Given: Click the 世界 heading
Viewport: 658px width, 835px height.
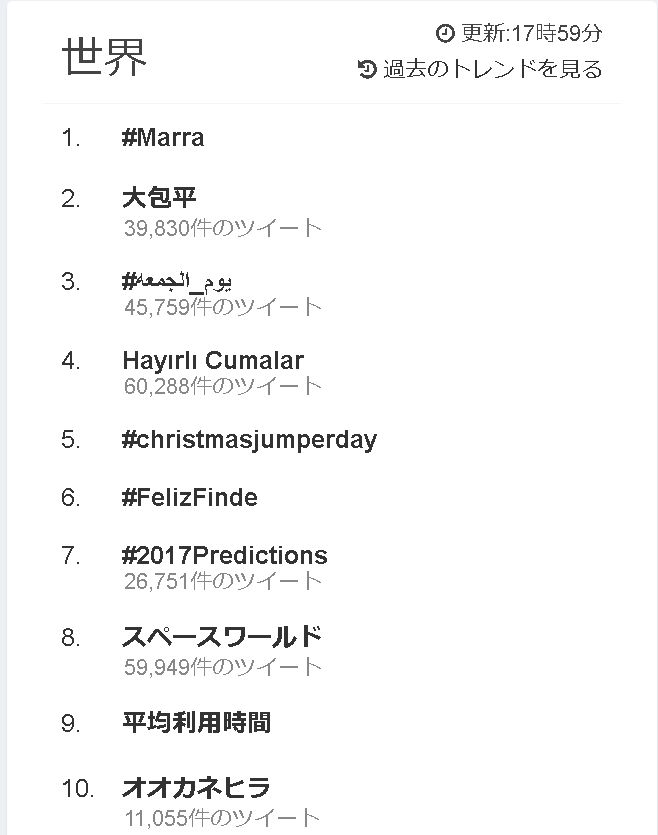Looking at the screenshot, I should [x=104, y=58].
